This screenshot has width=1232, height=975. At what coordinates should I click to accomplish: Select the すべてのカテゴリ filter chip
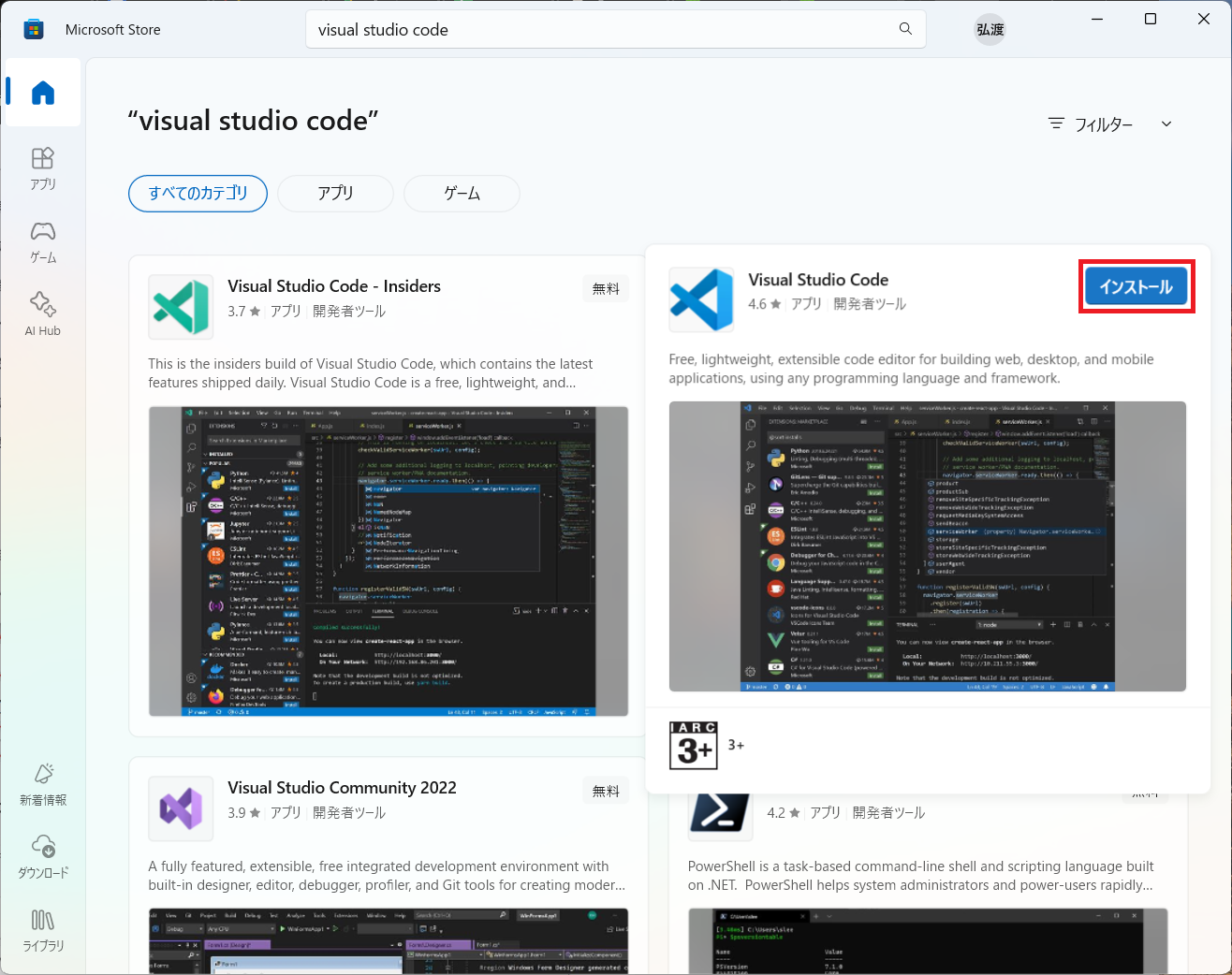tap(198, 193)
